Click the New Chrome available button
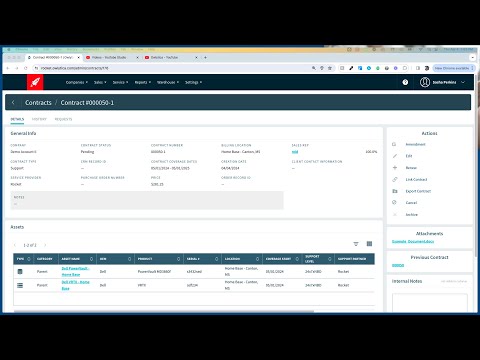The image size is (480, 360). tap(454, 68)
